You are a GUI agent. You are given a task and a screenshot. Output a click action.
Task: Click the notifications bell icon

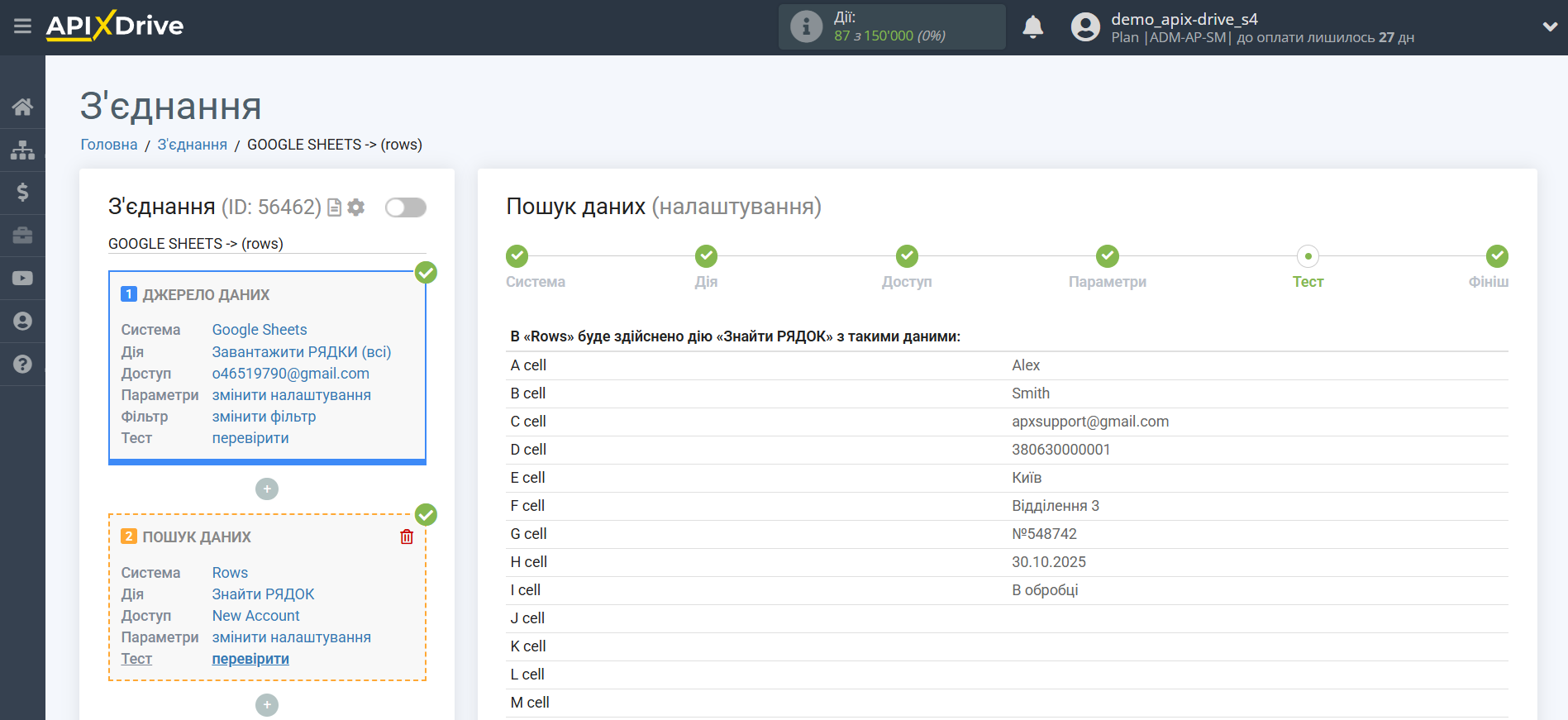1032,27
